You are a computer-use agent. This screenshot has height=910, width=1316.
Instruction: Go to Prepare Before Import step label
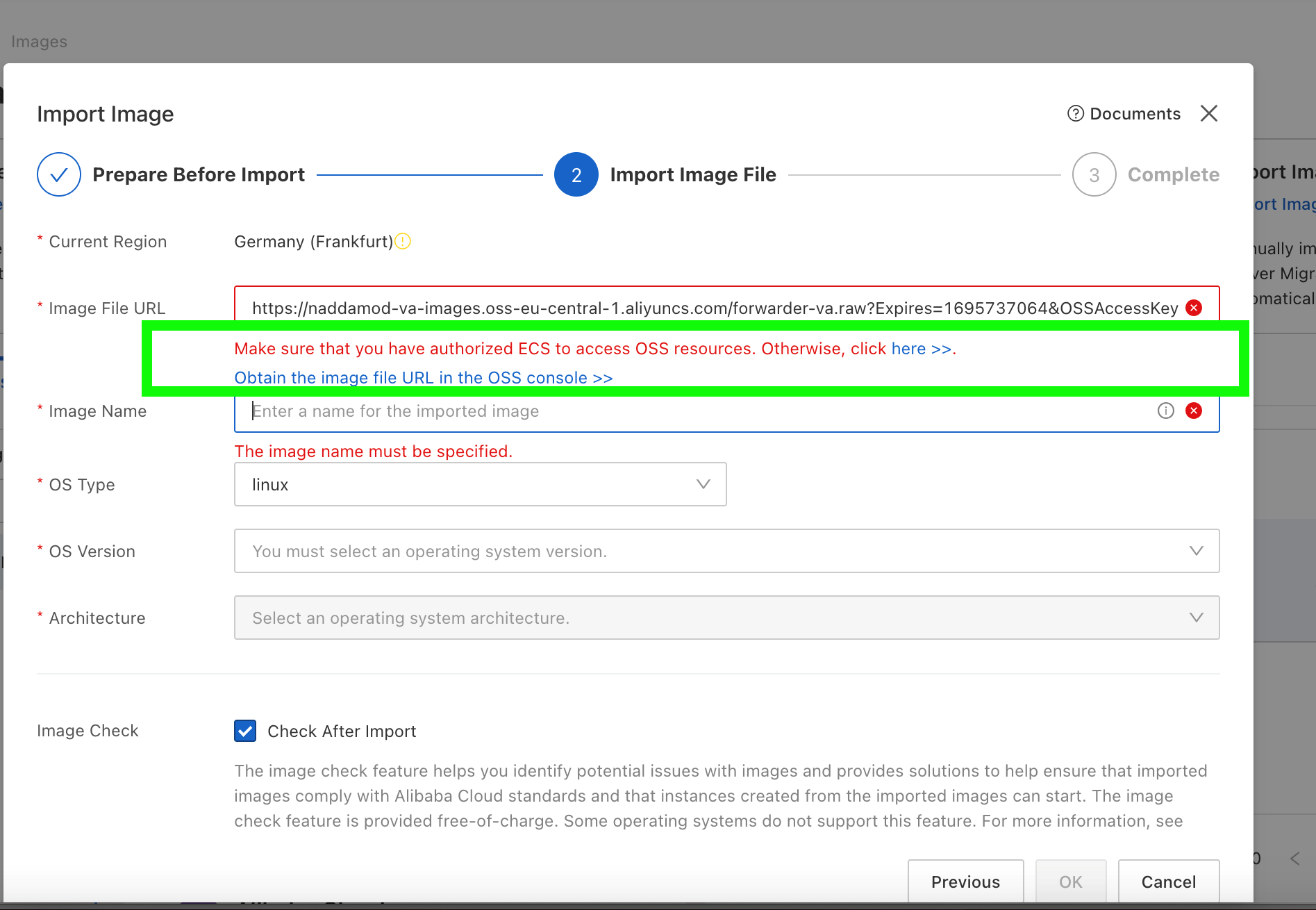(x=199, y=174)
